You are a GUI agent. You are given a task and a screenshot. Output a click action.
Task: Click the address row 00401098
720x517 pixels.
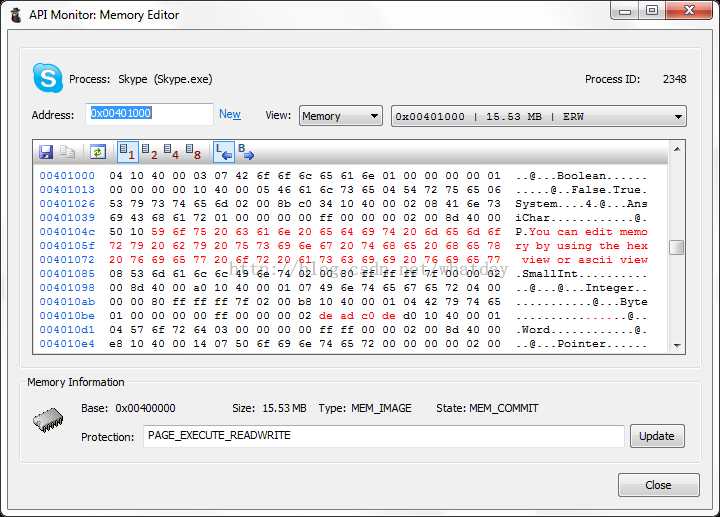coord(67,288)
